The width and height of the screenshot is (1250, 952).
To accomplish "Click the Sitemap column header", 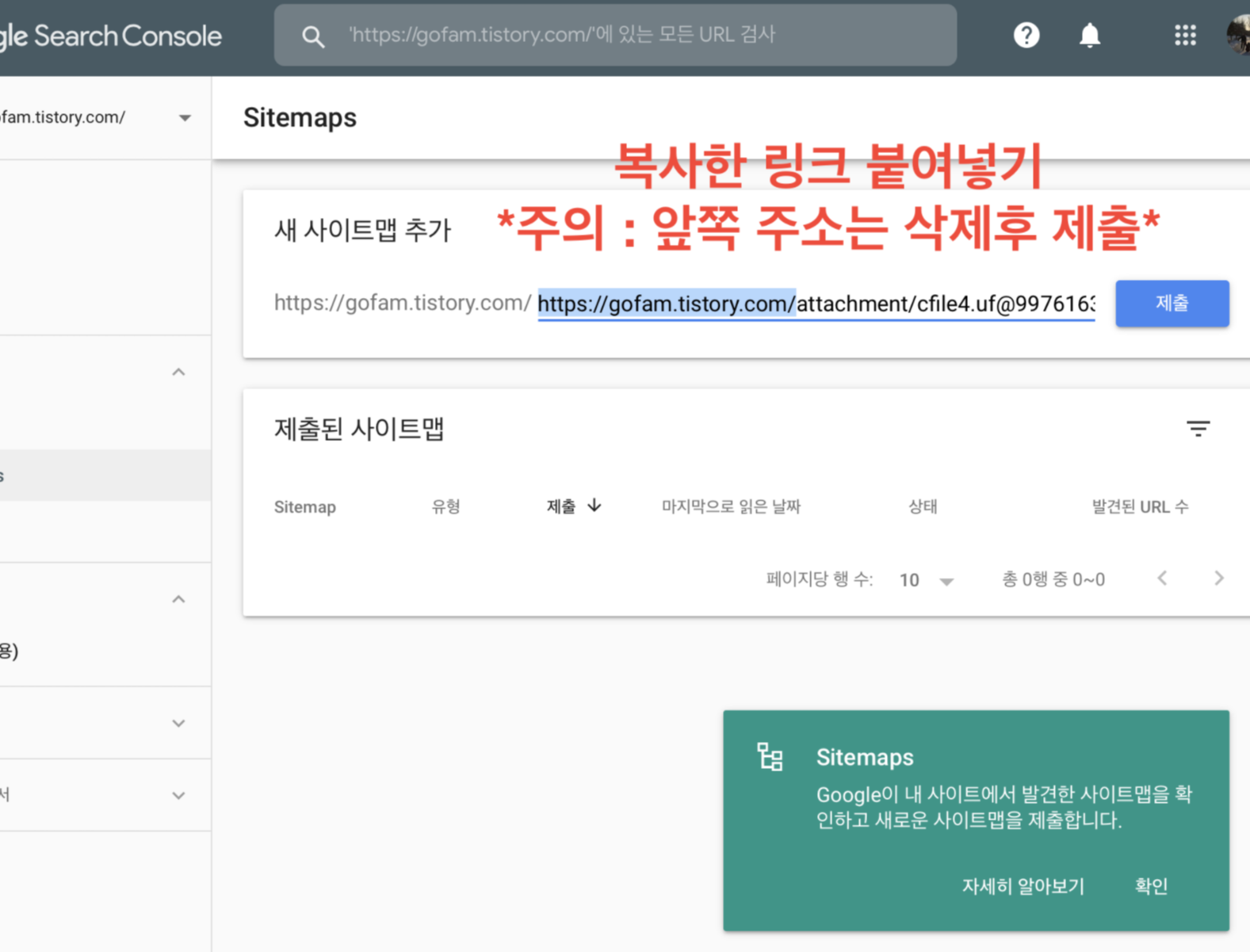I will click(305, 507).
